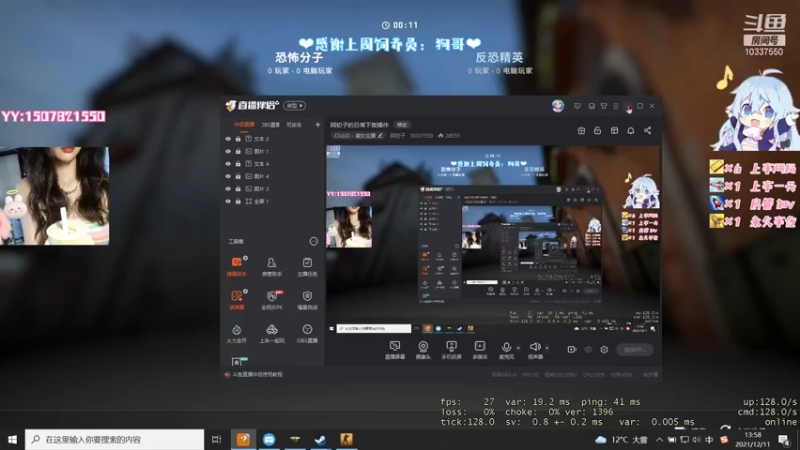
Task: Open the 房管助手 tool
Action: pos(271,266)
